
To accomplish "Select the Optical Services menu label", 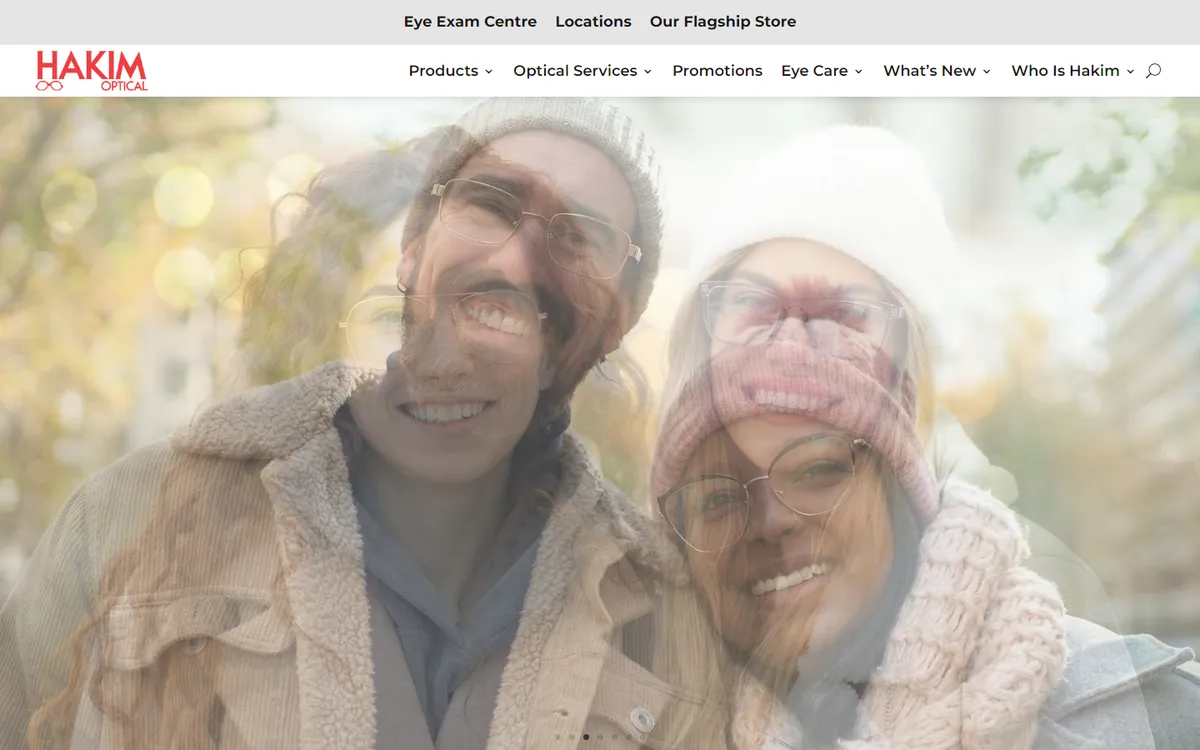I will (x=575, y=71).
